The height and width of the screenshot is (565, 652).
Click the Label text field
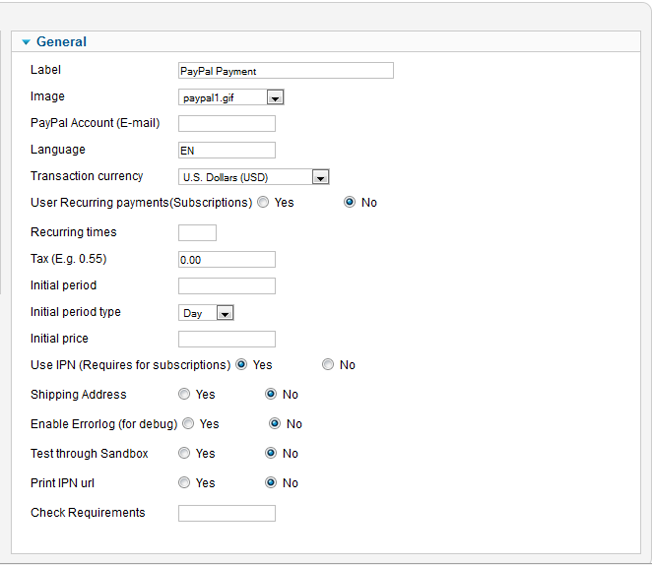point(285,71)
